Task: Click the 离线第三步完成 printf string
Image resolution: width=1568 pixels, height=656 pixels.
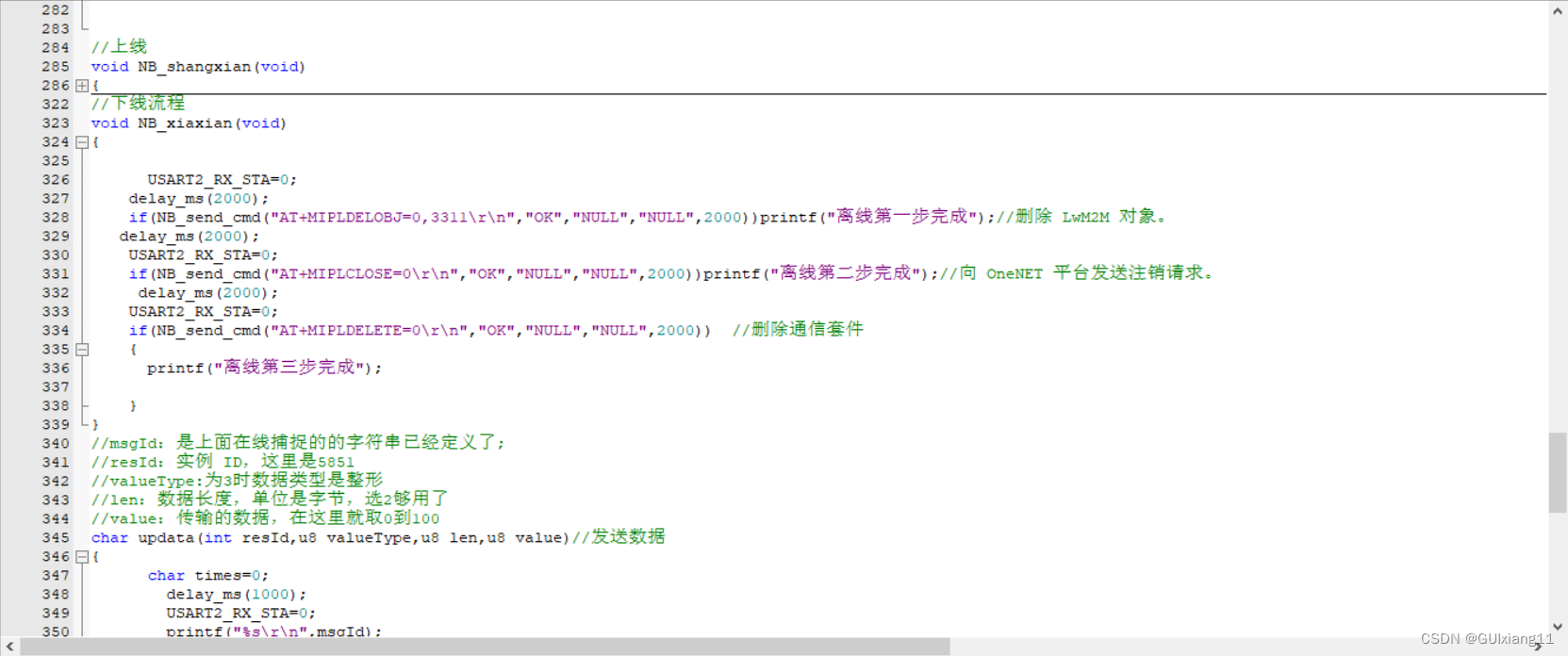Action: (289, 368)
